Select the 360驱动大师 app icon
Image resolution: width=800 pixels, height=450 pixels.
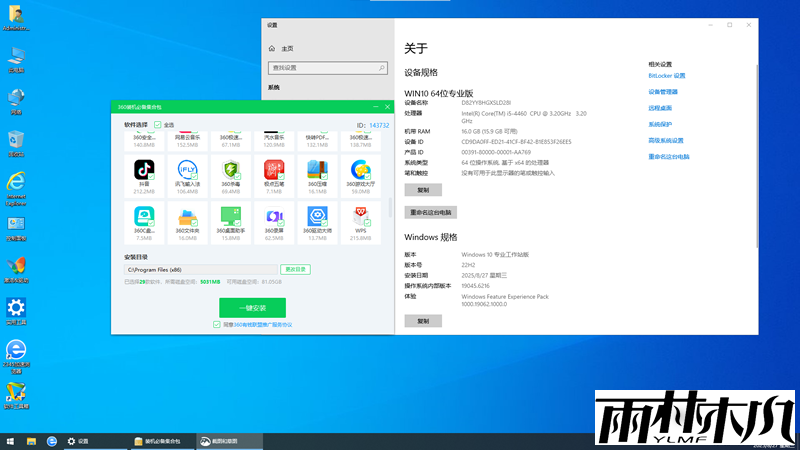(x=317, y=216)
